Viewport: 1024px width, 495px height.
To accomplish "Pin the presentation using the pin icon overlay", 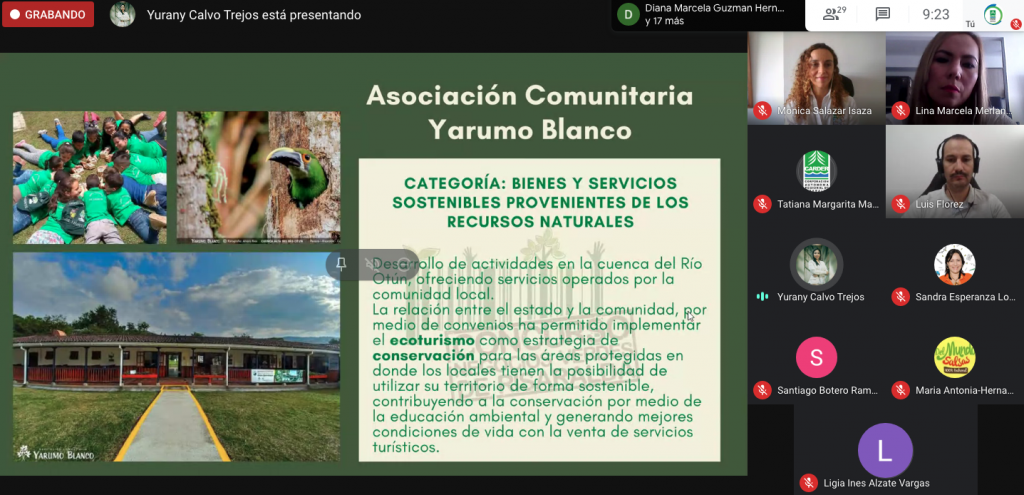I will click(x=341, y=264).
